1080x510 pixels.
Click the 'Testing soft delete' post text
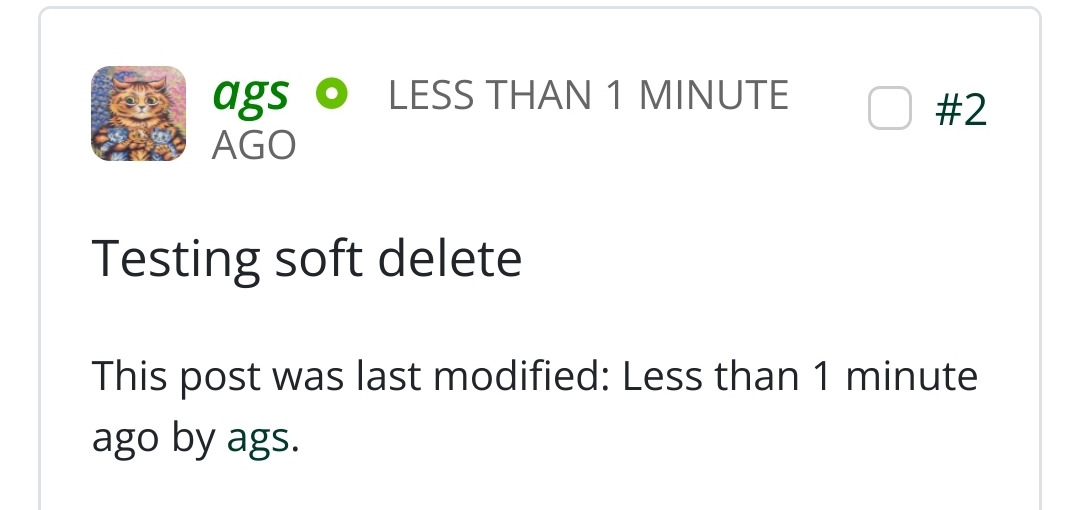[x=307, y=259]
